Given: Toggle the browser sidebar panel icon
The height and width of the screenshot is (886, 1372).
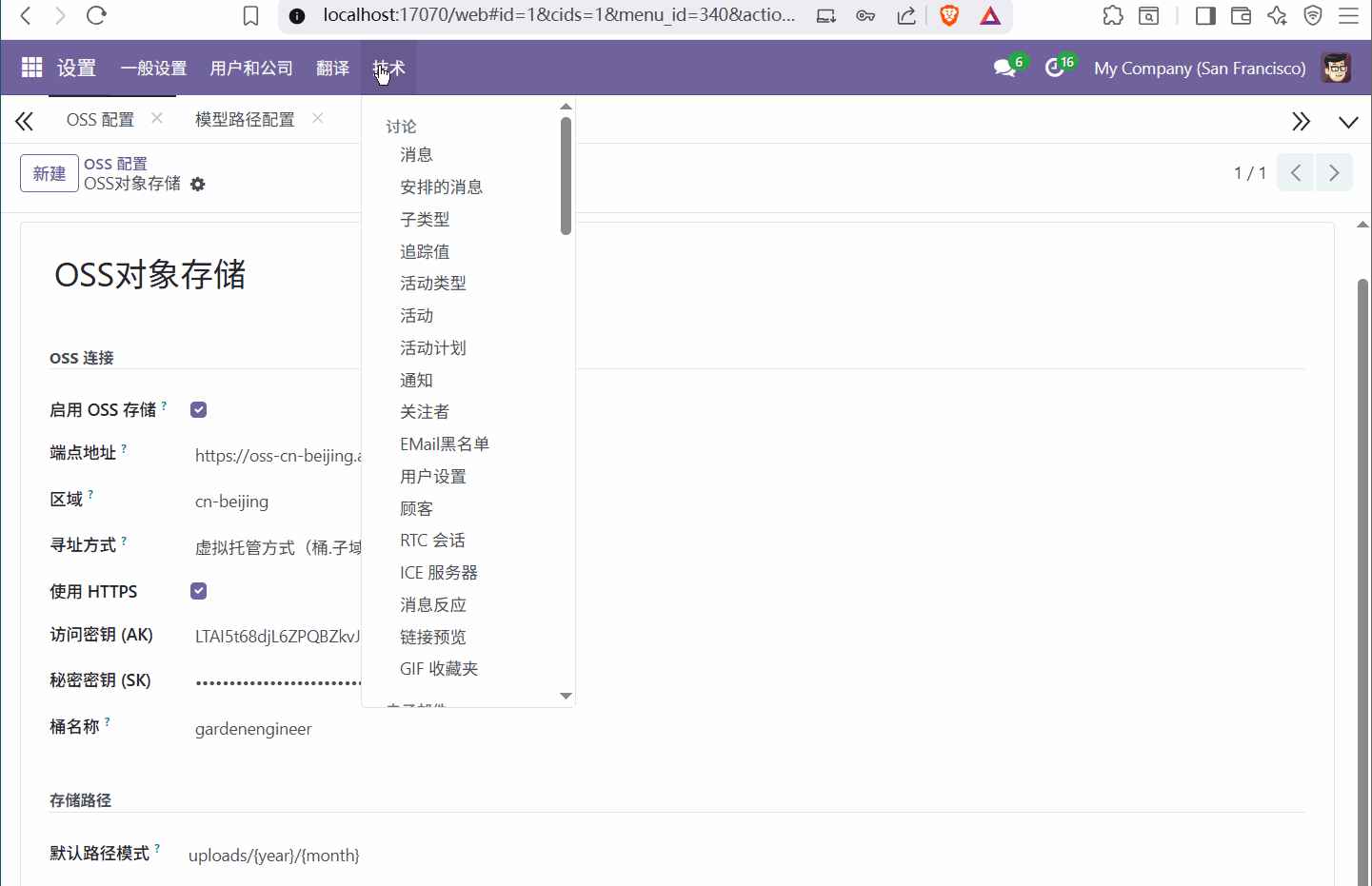Looking at the screenshot, I should pyautogui.click(x=1205, y=15).
